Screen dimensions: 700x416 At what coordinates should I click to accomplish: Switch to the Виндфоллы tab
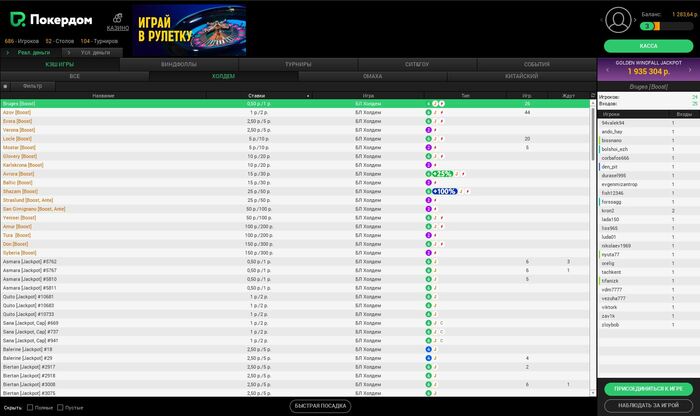[179, 64]
